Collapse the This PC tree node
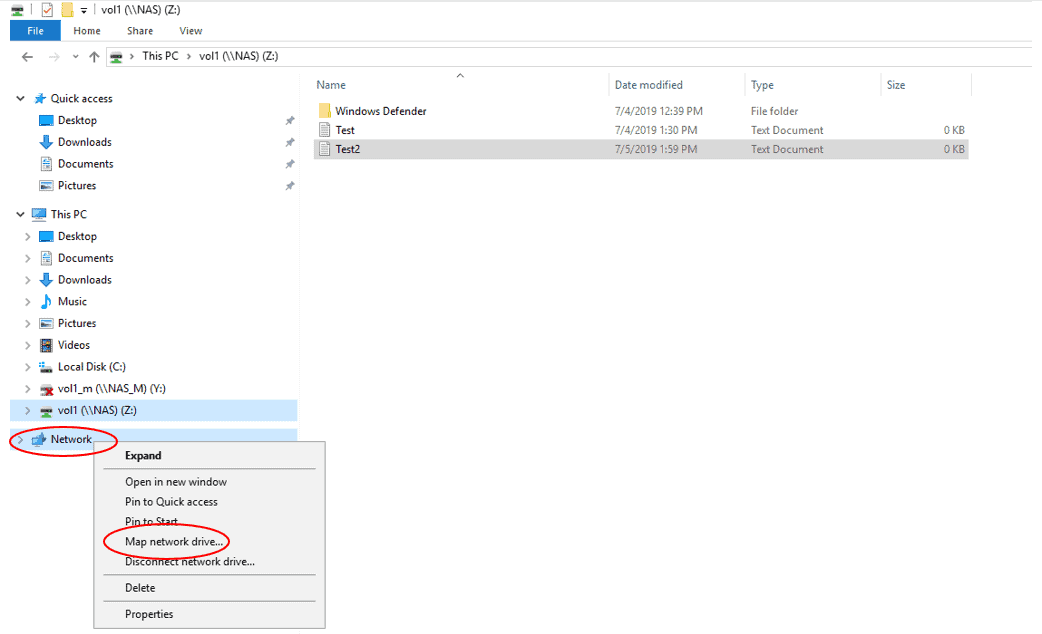 coord(20,214)
